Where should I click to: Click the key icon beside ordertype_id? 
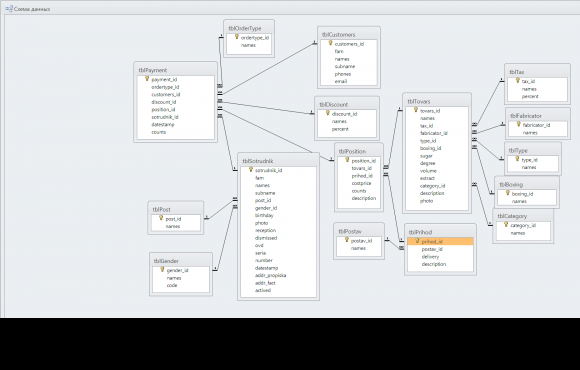point(237,37)
